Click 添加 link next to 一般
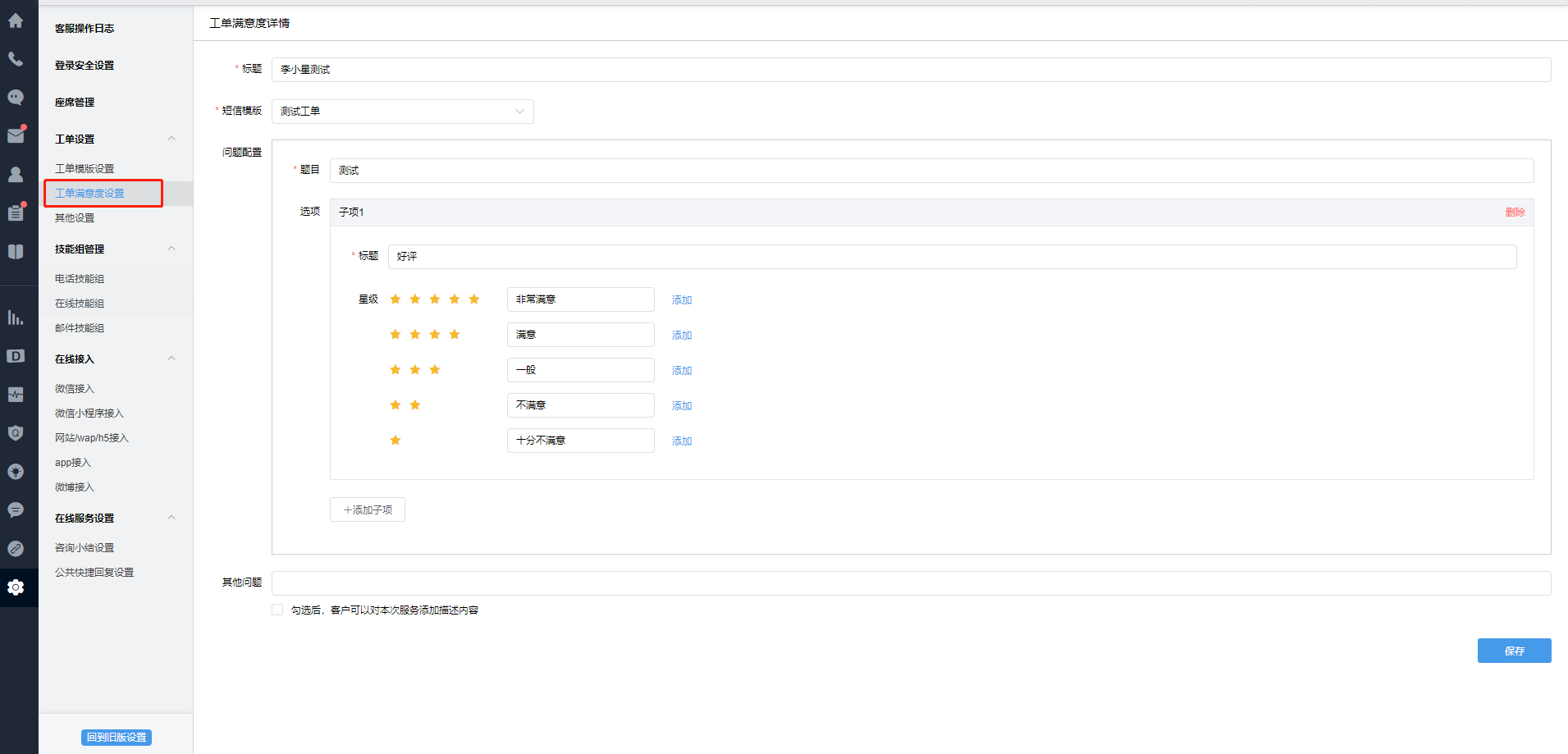Screen dimensions: 1568x754 682,371
